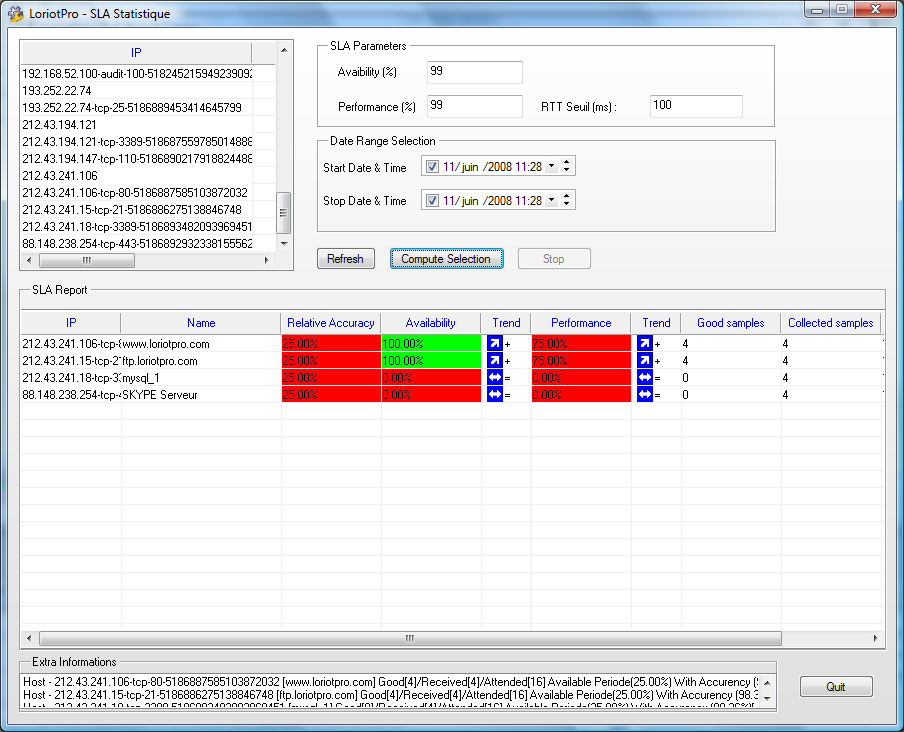Click the upward trend icon for www.loriotpro.com availability
The width and height of the screenshot is (904, 732).
point(494,343)
